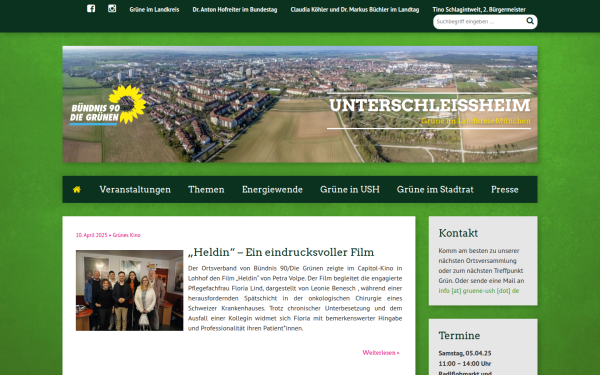Open the Instagram profile icon
This screenshot has width=600, height=375.
pos(112,8)
